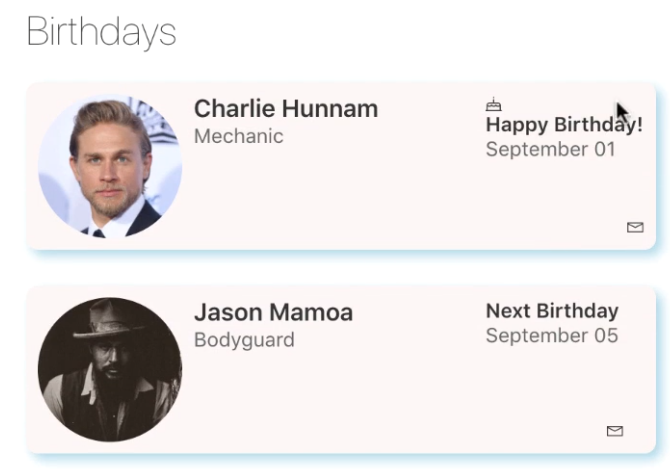Screen dimensions: 670x469
Task: Click the necktie in Charlie Hunnam's photo
Action: click(99, 233)
